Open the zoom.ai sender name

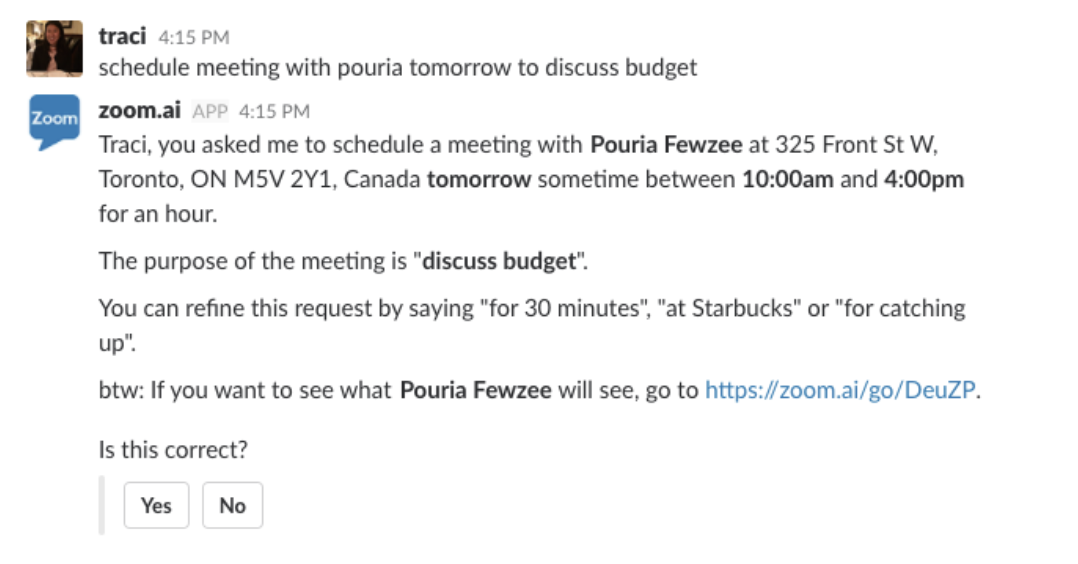tap(140, 110)
